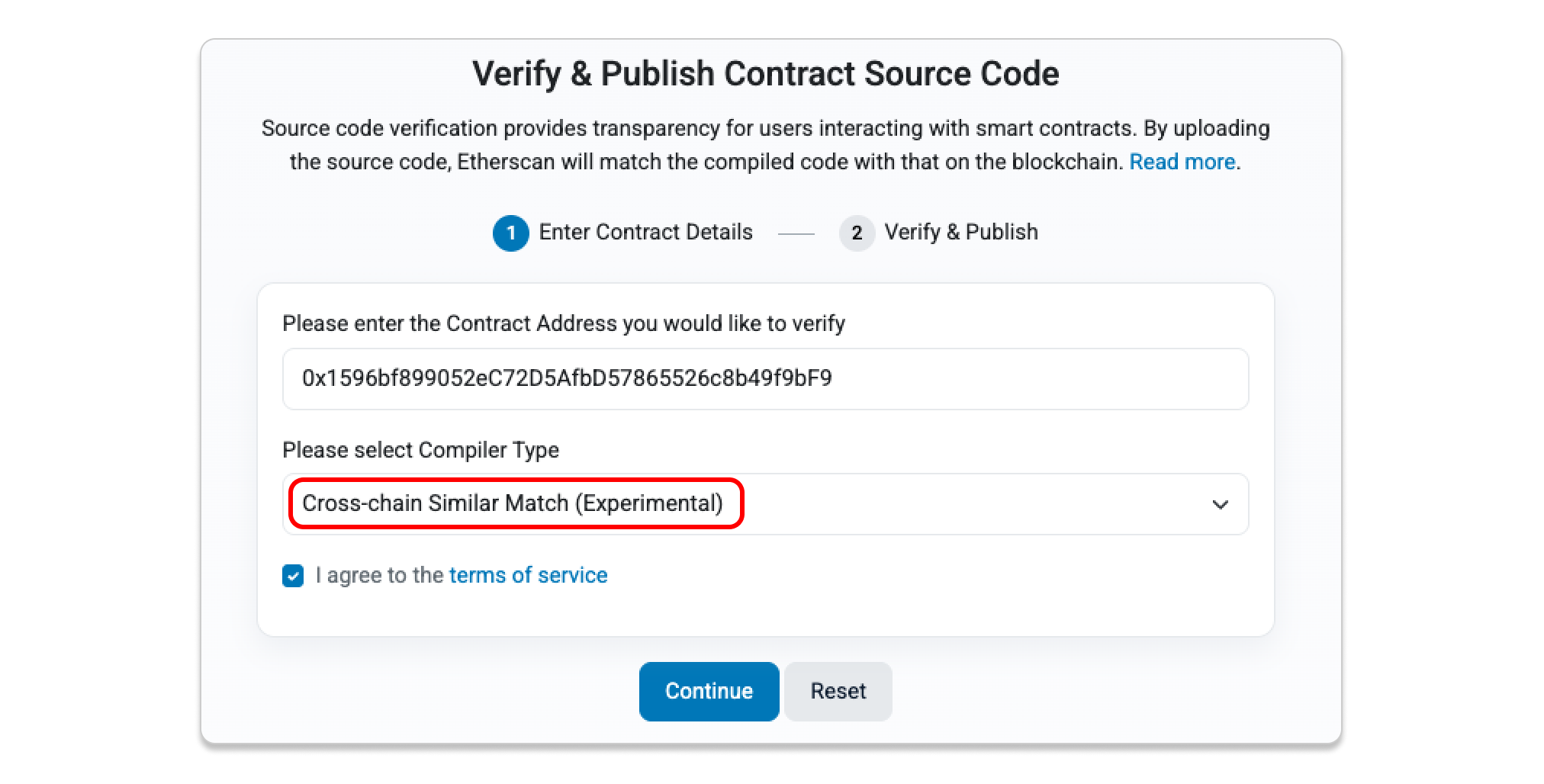Image resolution: width=1544 pixels, height=784 pixels.
Task: Click the step 2 number circle
Action: coord(857,233)
